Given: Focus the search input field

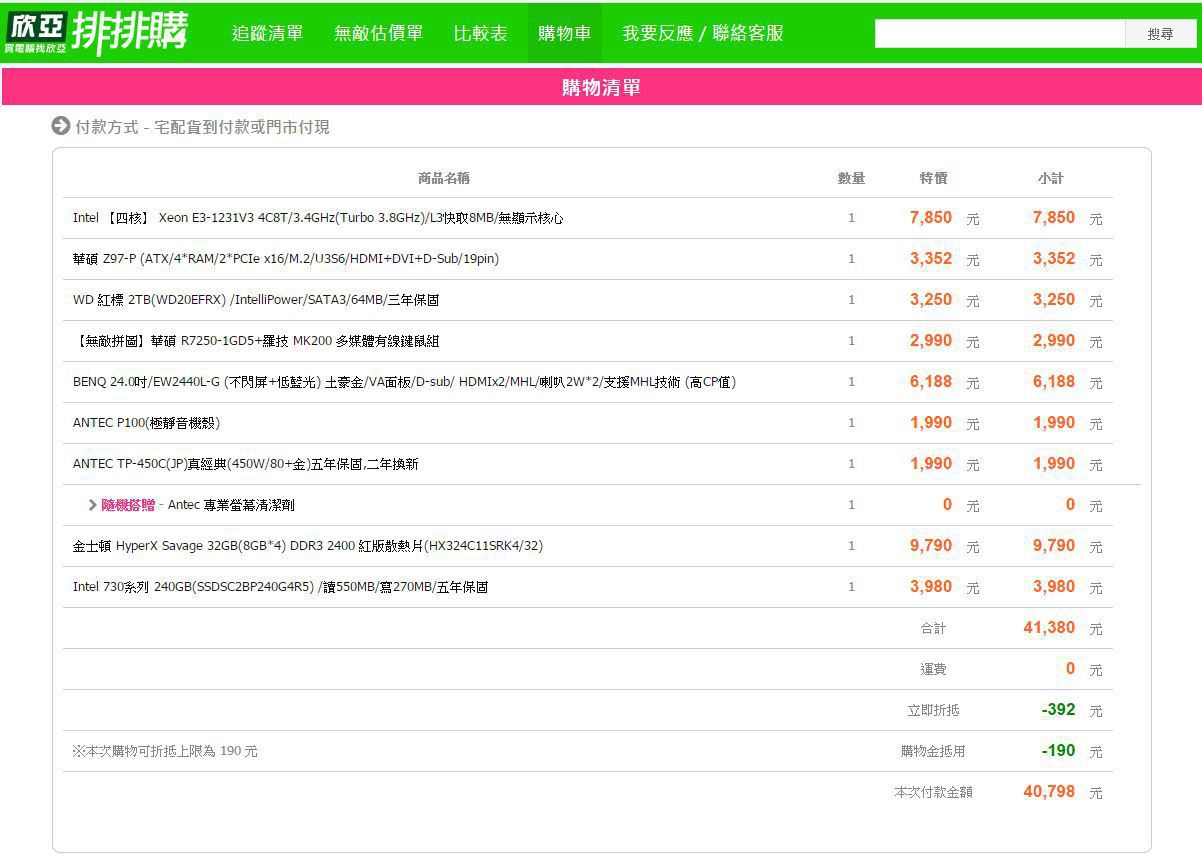Looking at the screenshot, I should coord(1000,33).
